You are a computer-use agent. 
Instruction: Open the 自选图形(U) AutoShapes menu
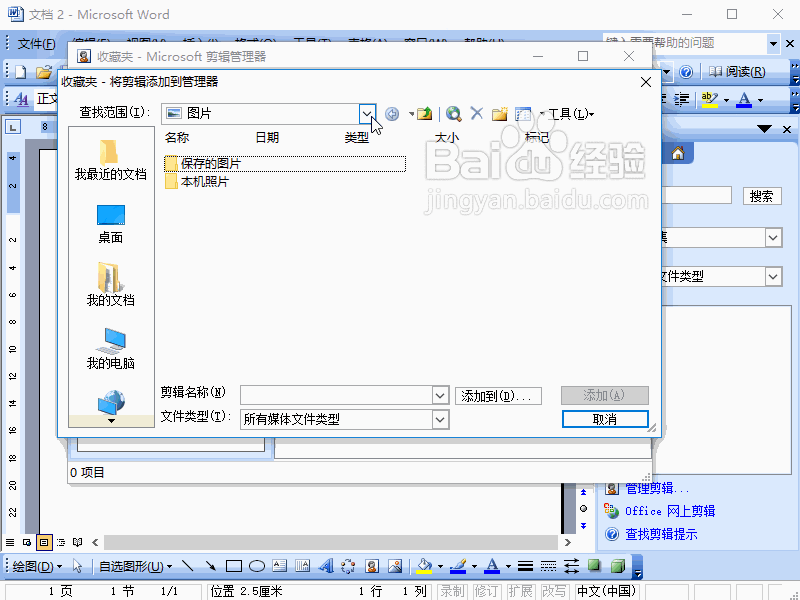135,566
